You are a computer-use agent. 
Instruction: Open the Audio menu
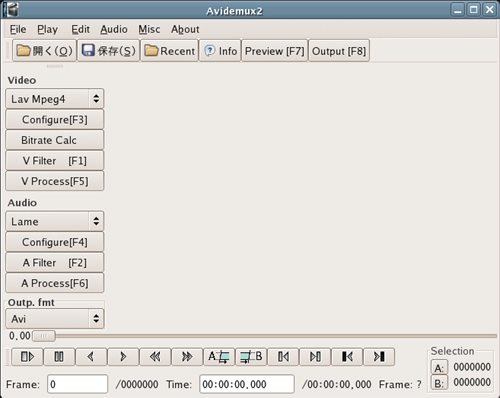pos(114,29)
